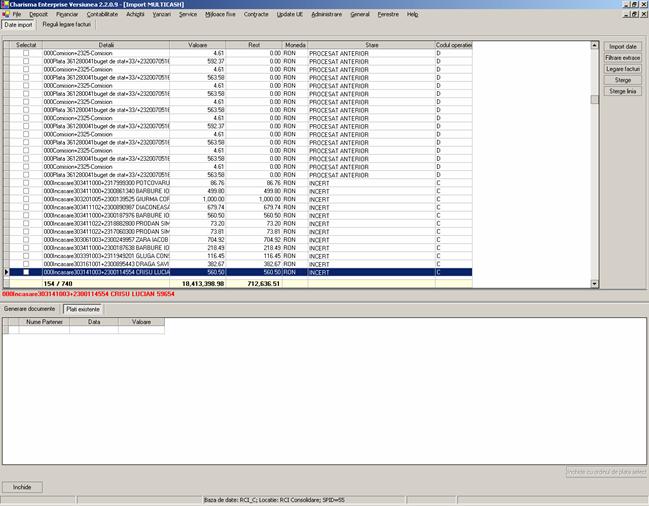Click the Nume Partener column header
The width and height of the screenshot is (649, 506).
tap(43, 322)
